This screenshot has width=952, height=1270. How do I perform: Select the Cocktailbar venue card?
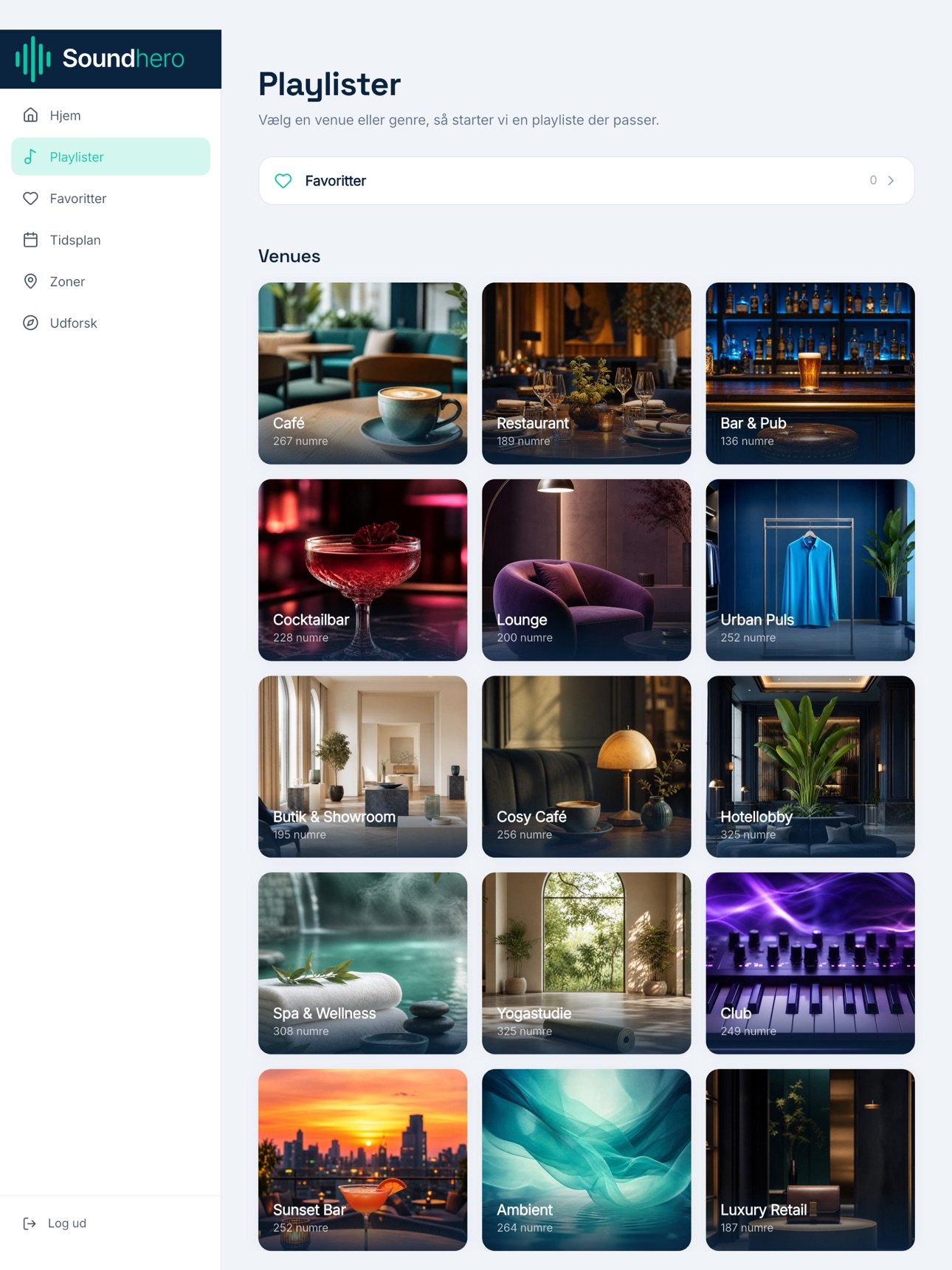pyautogui.click(x=362, y=570)
